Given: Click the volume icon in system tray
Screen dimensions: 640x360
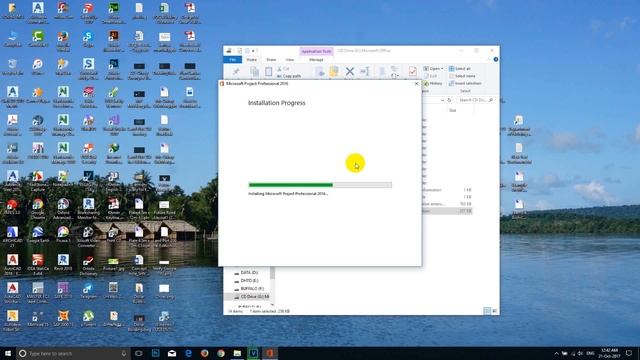Looking at the screenshot, I should coord(580,353).
